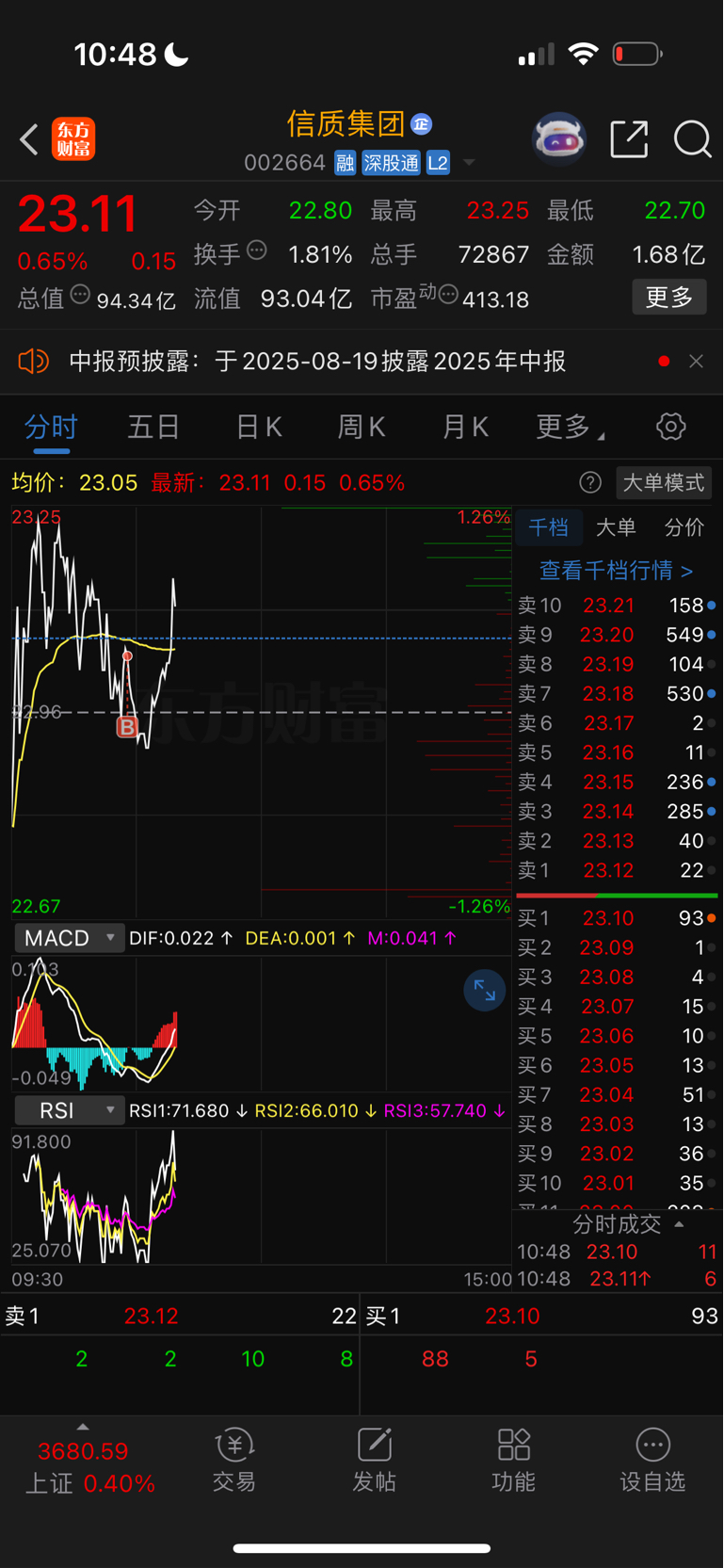724x1568 pixels.
Task: Tap the back arrow icon
Action: pyautogui.click(x=29, y=139)
